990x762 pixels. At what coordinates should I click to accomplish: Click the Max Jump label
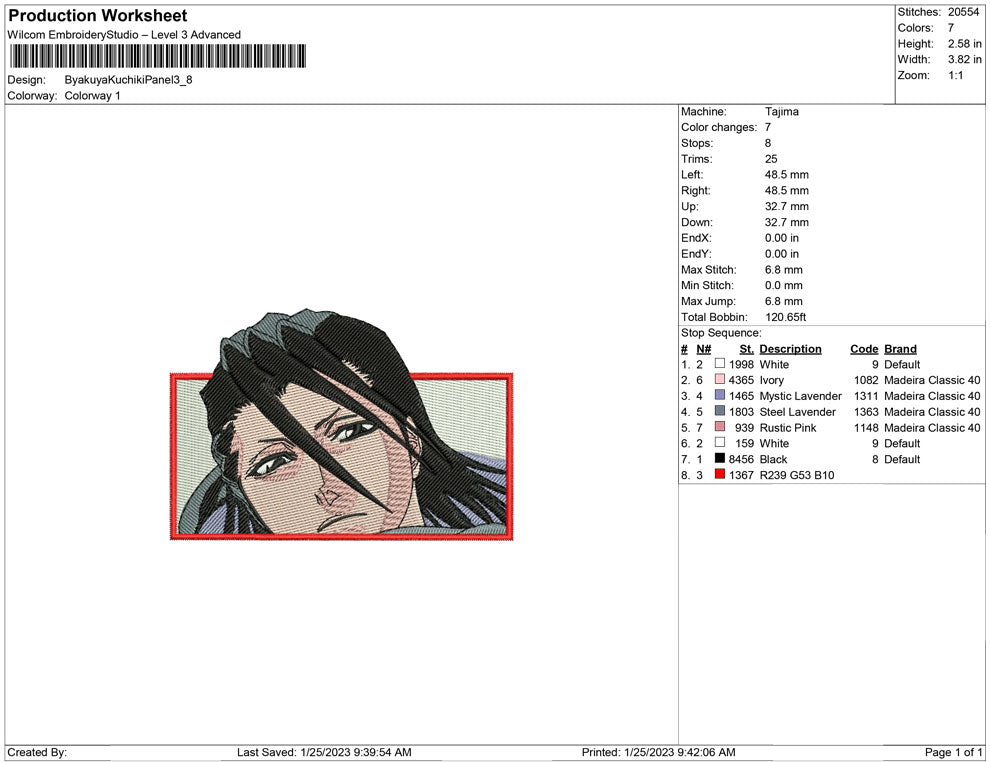coord(708,301)
